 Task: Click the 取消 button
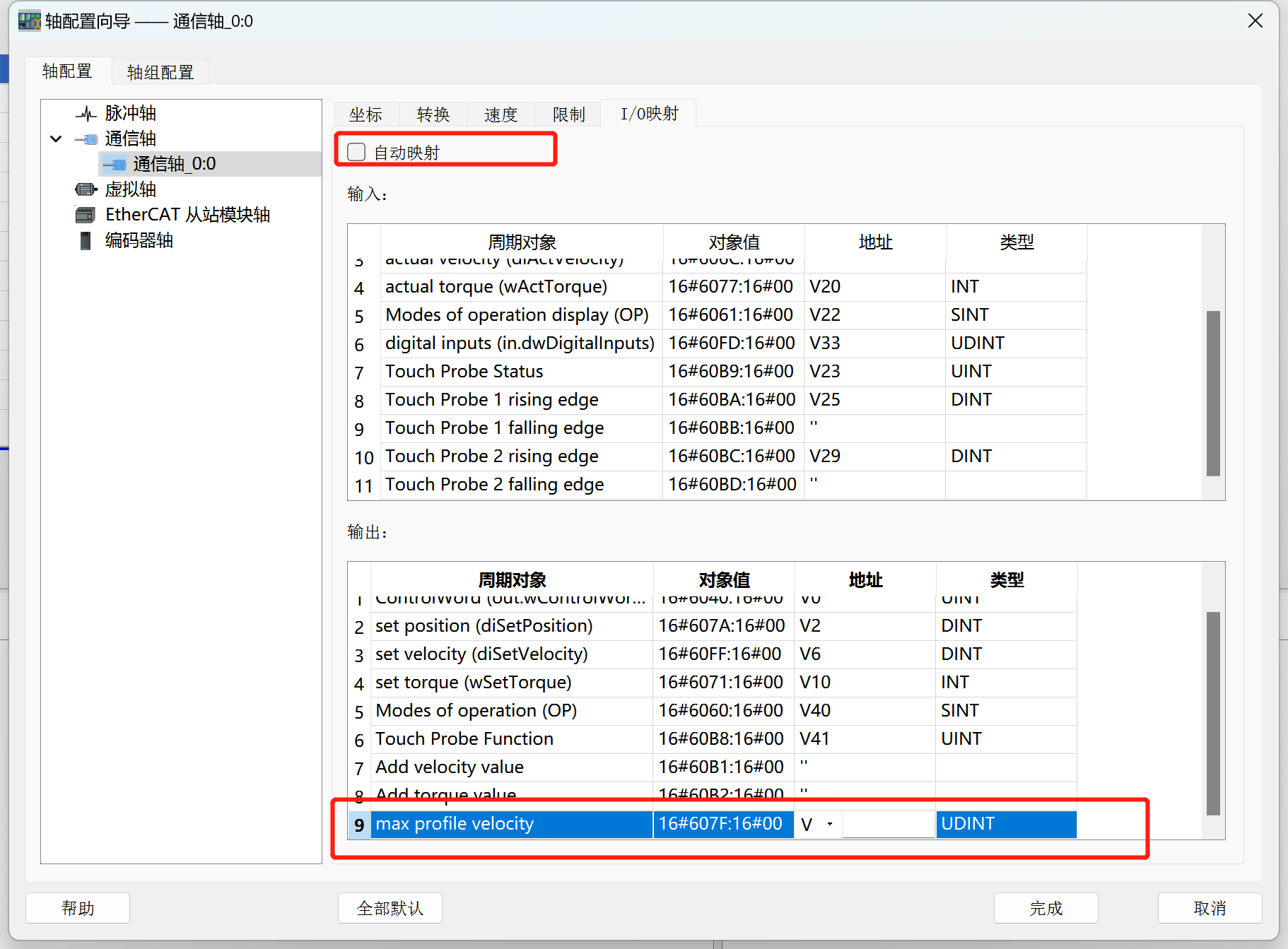[1210, 908]
